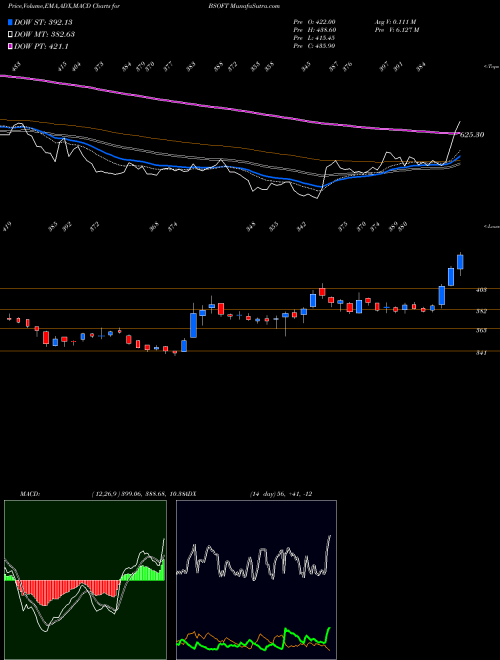Image resolution: width=500 pixels, height=660 pixels.
Task: Click the '<Tops' label at the chart's right edge
Action: coord(492,67)
